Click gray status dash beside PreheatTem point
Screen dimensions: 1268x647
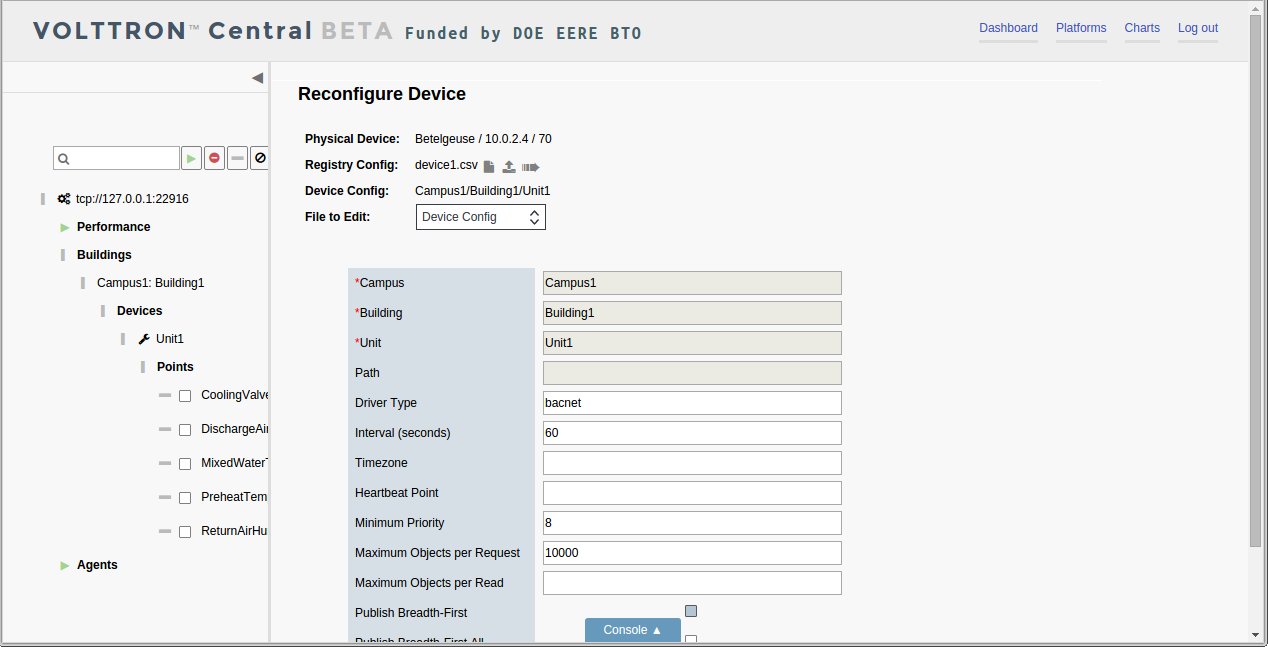coord(165,497)
